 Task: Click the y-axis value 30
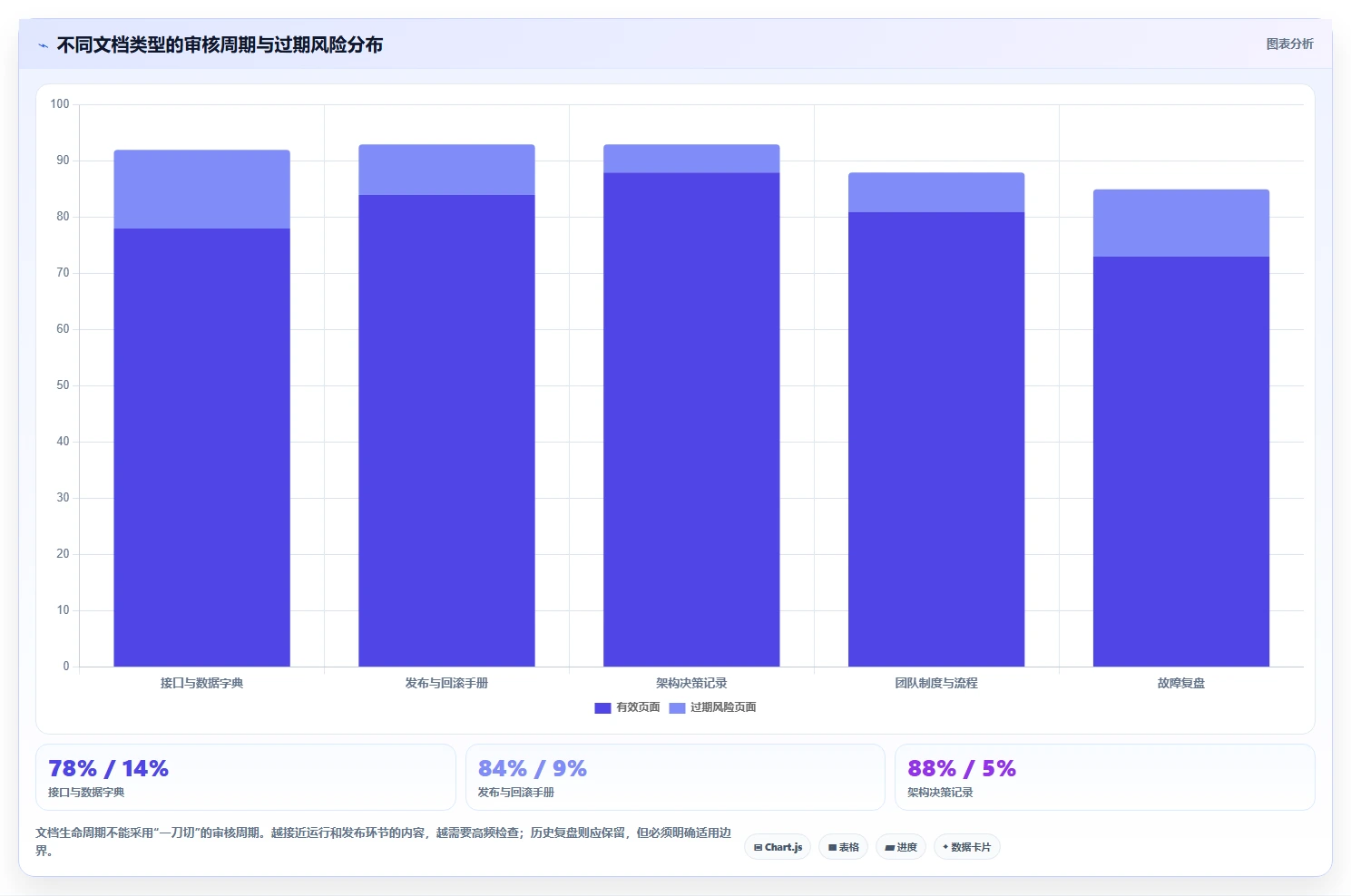63,498
